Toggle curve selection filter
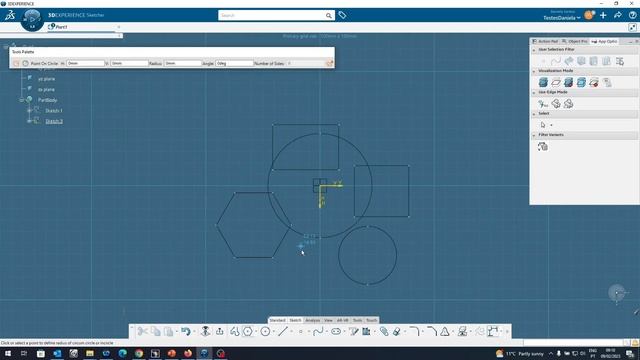The width and height of the screenshot is (640, 360). [556, 61]
